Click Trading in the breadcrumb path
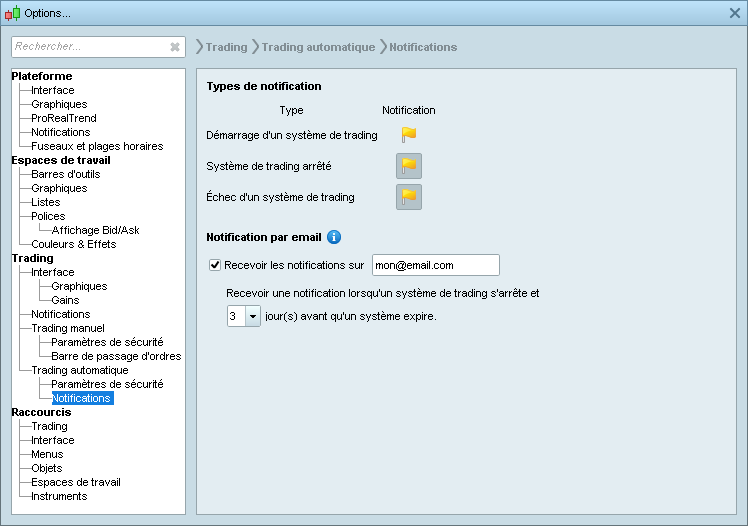This screenshot has width=748, height=526. (x=226, y=47)
